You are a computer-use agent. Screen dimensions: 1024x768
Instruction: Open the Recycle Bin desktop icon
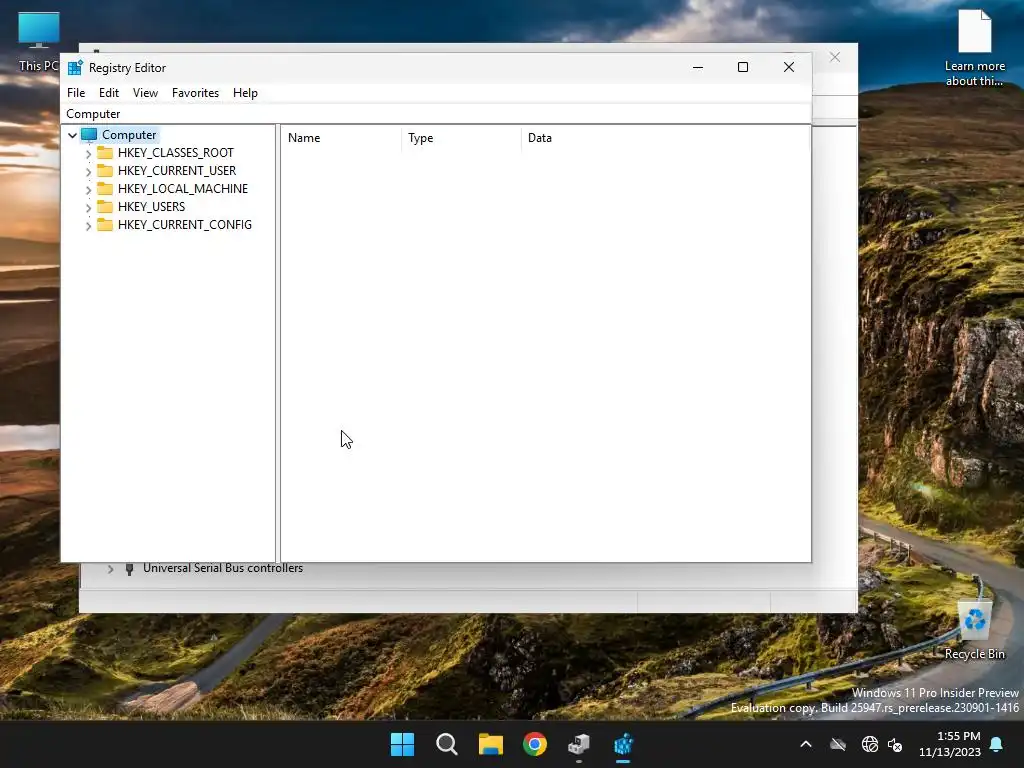click(974, 629)
